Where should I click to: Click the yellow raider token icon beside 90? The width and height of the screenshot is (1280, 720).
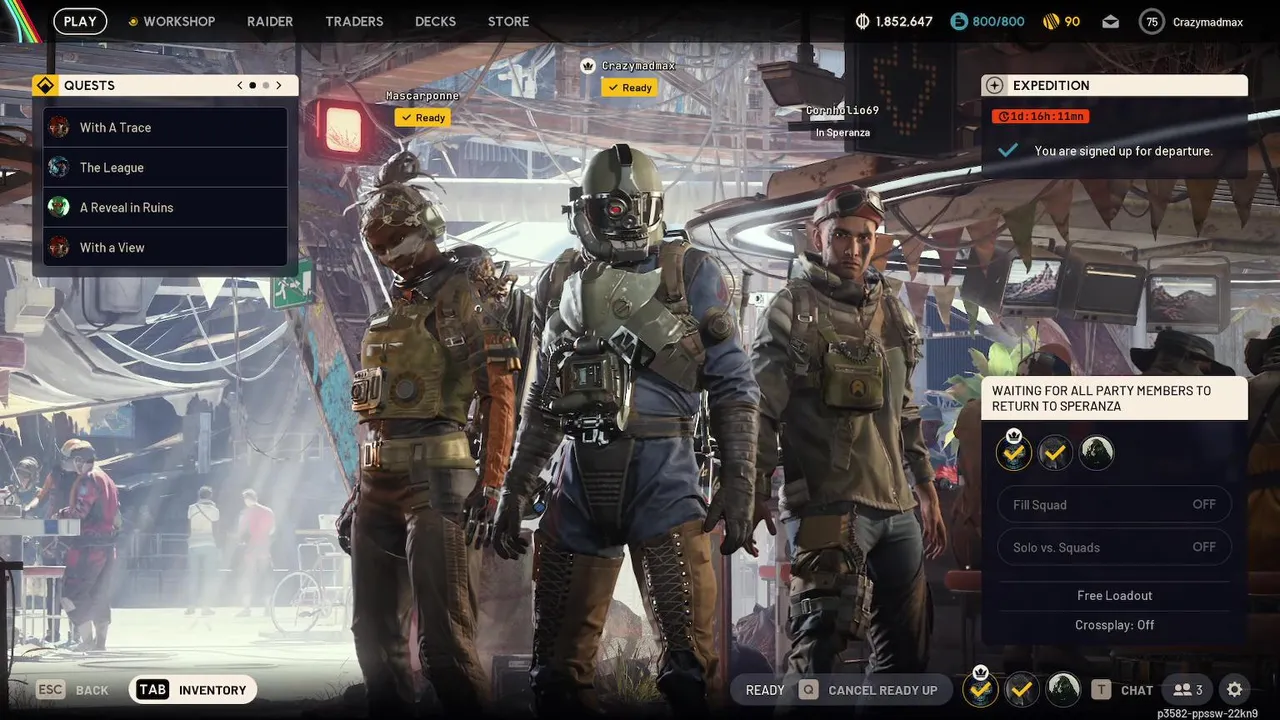tap(1050, 21)
